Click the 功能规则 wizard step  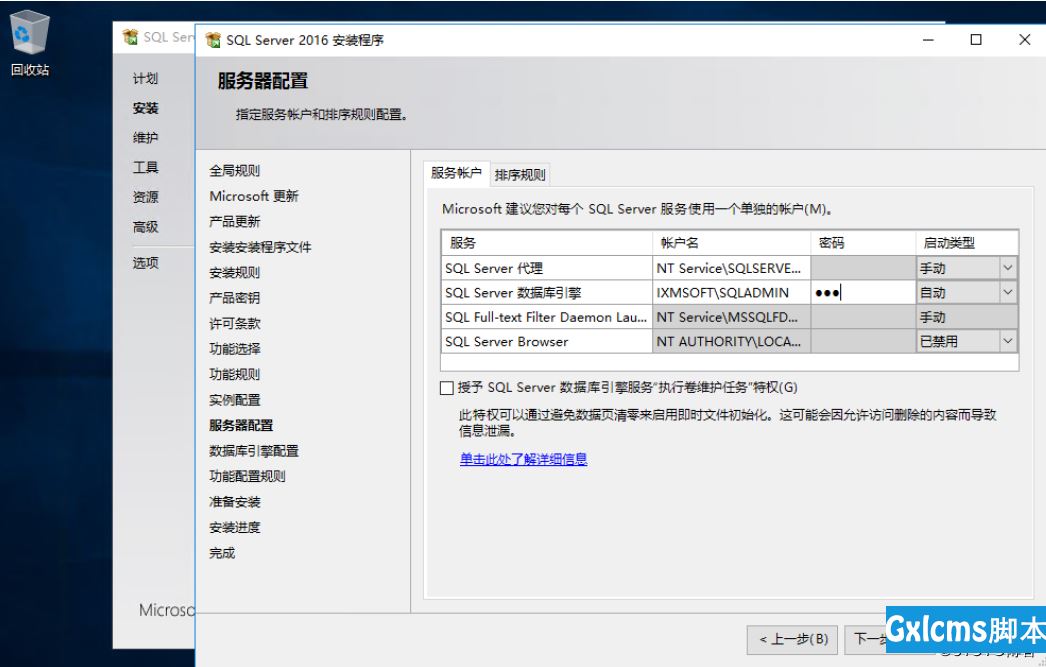pyautogui.click(x=234, y=374)
